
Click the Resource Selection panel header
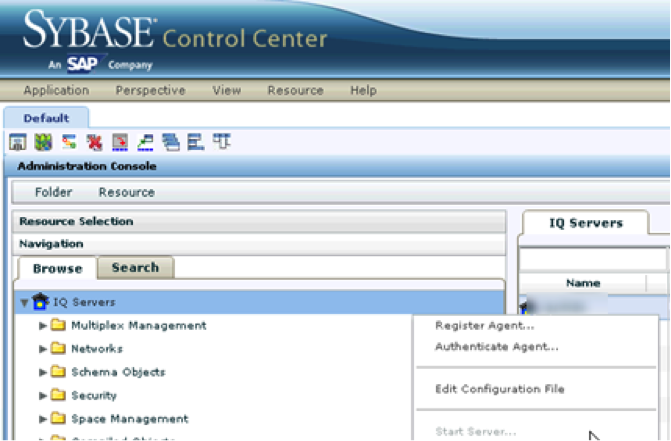[x=260, y=221]
